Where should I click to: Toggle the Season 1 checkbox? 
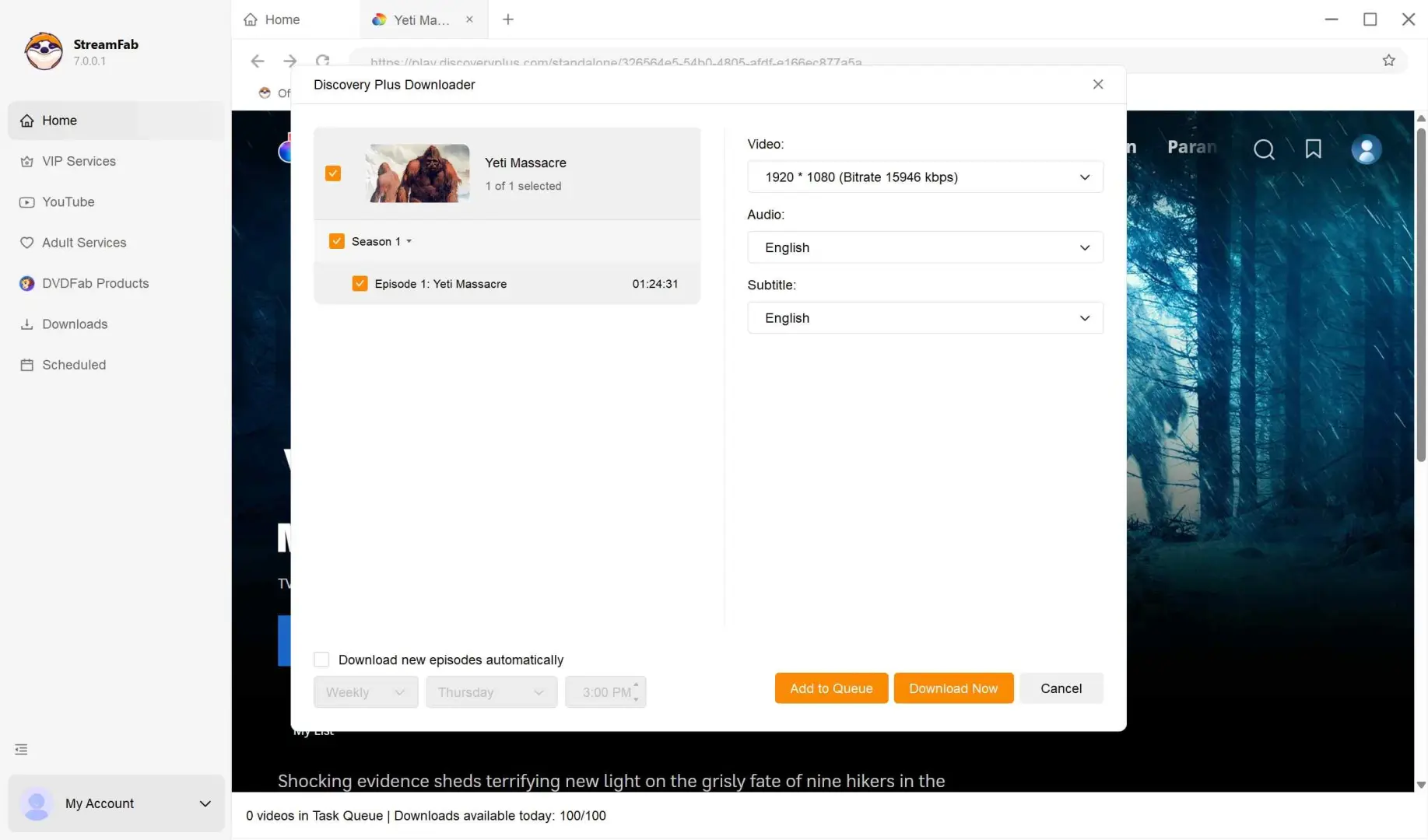tap(337, 242)
